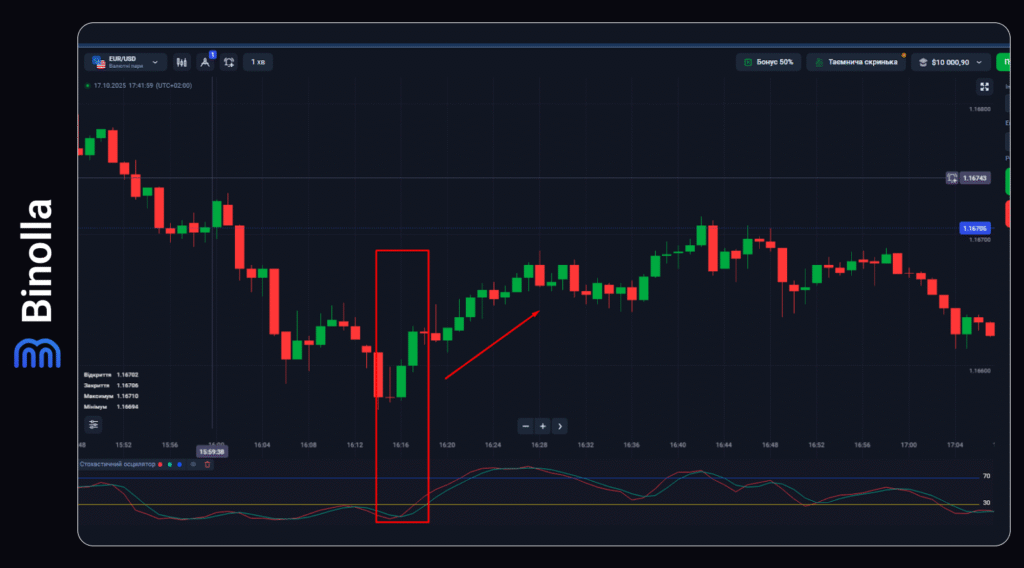Expand the EUR/USD asset selector

[x=125, y=62]
